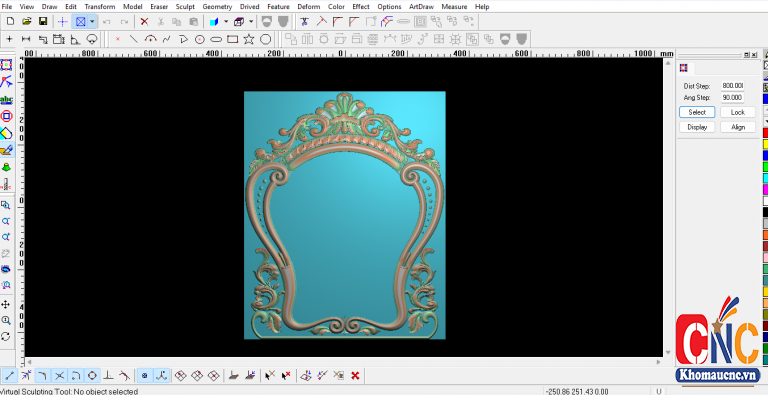Click the blue crosshair icon in toolbar

(63, 22)
